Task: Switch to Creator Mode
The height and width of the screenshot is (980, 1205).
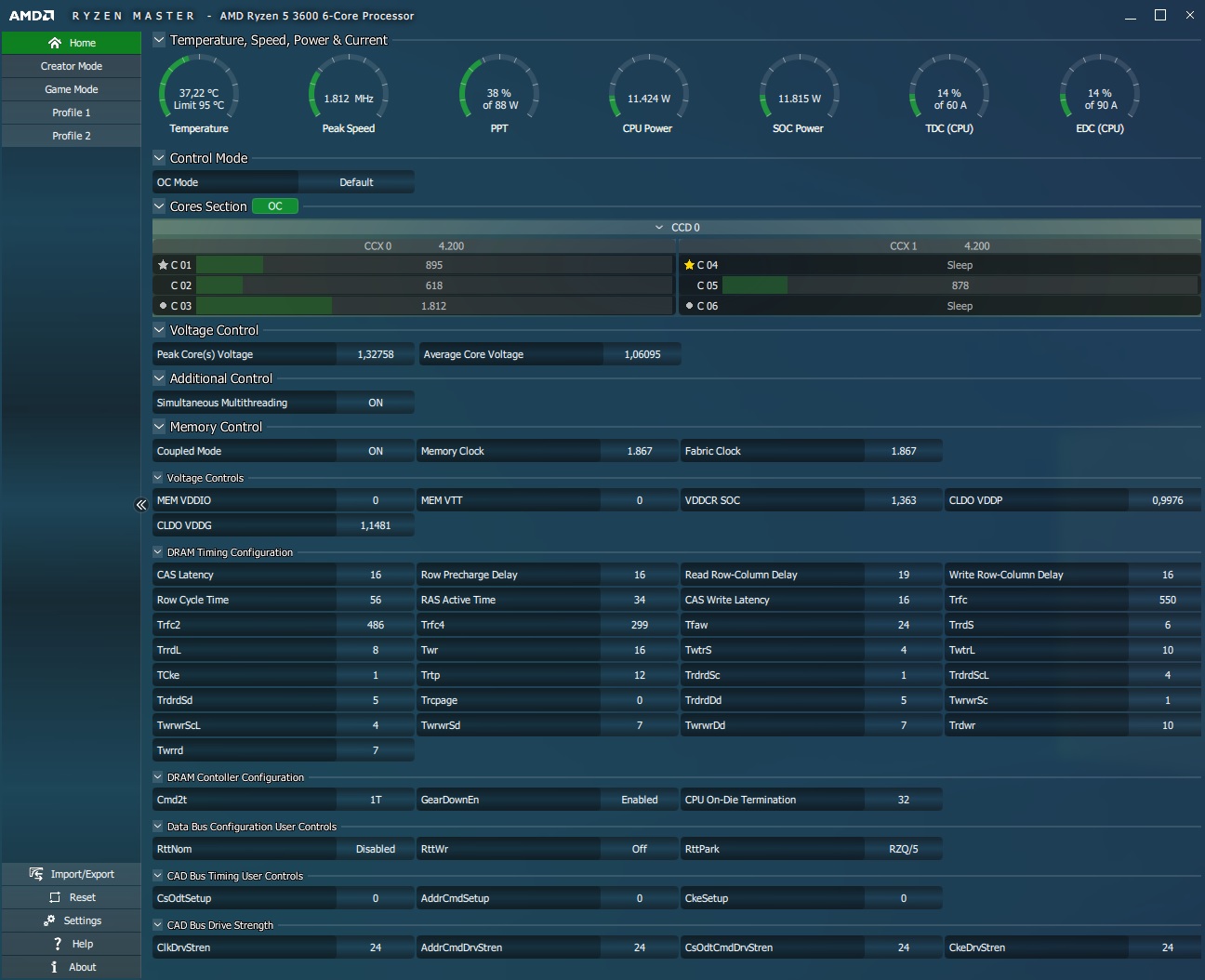Action: pyautogui.click(x=72, y=66)
